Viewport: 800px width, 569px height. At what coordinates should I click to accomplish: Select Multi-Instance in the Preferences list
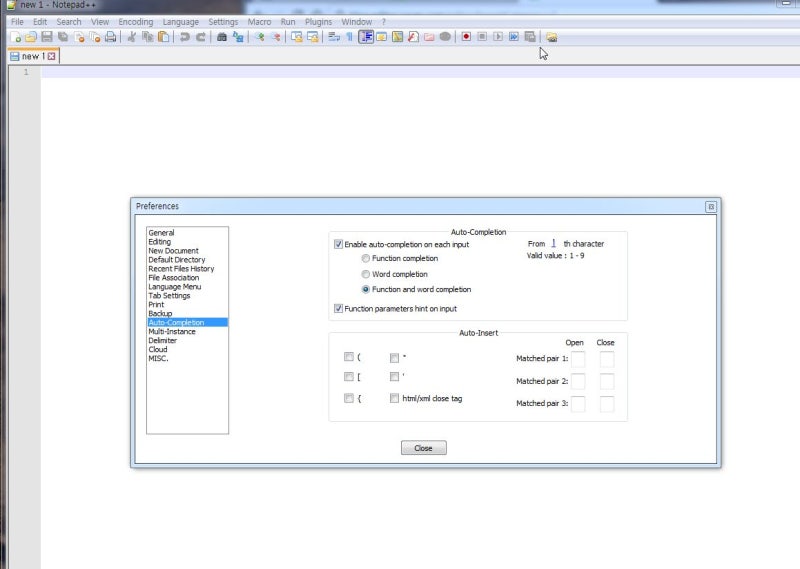172,331
